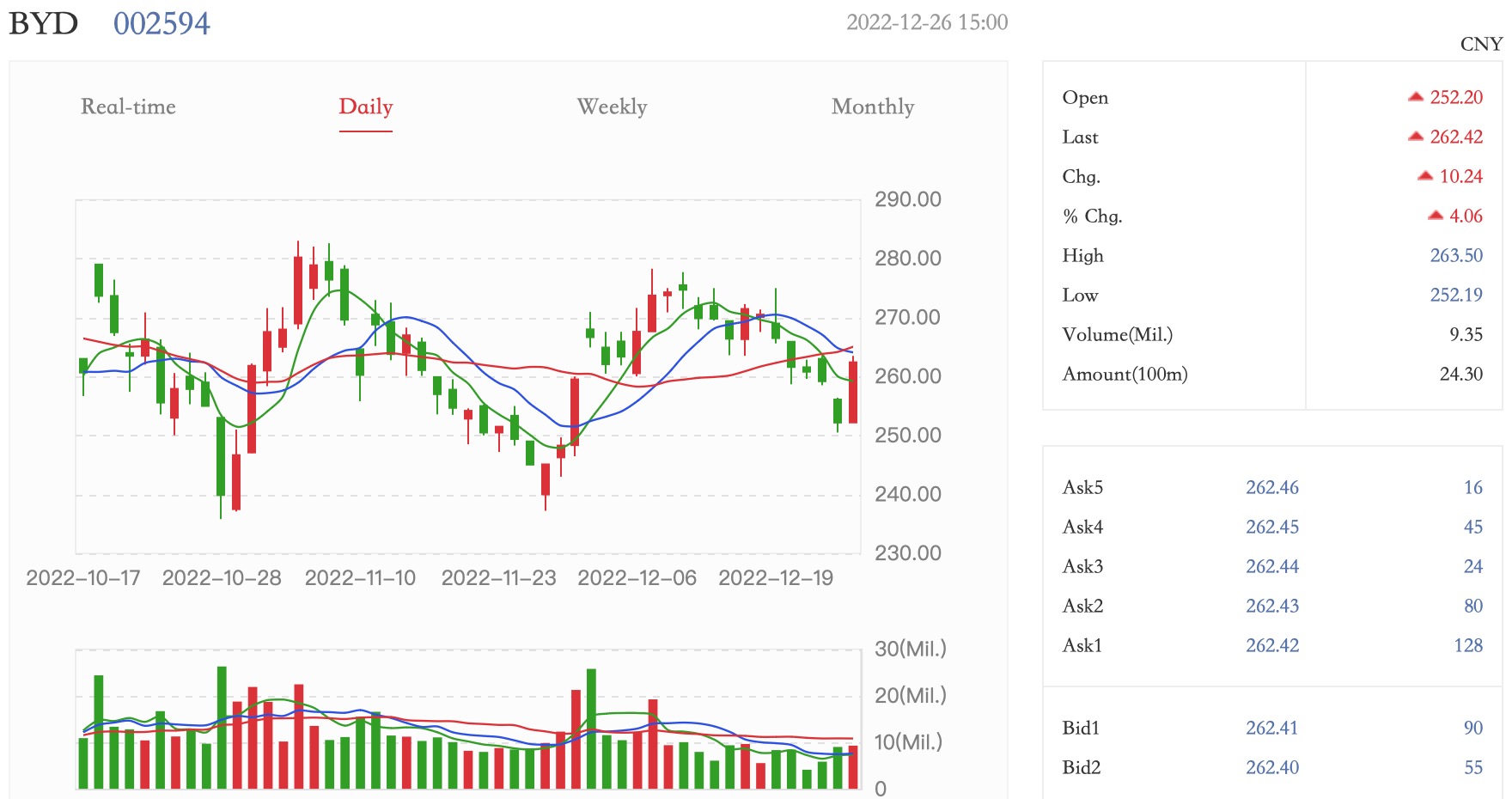Screen dimensions: 1512x799
Task: Click the CNY currency label
Action: click(x=1481, y=44)
